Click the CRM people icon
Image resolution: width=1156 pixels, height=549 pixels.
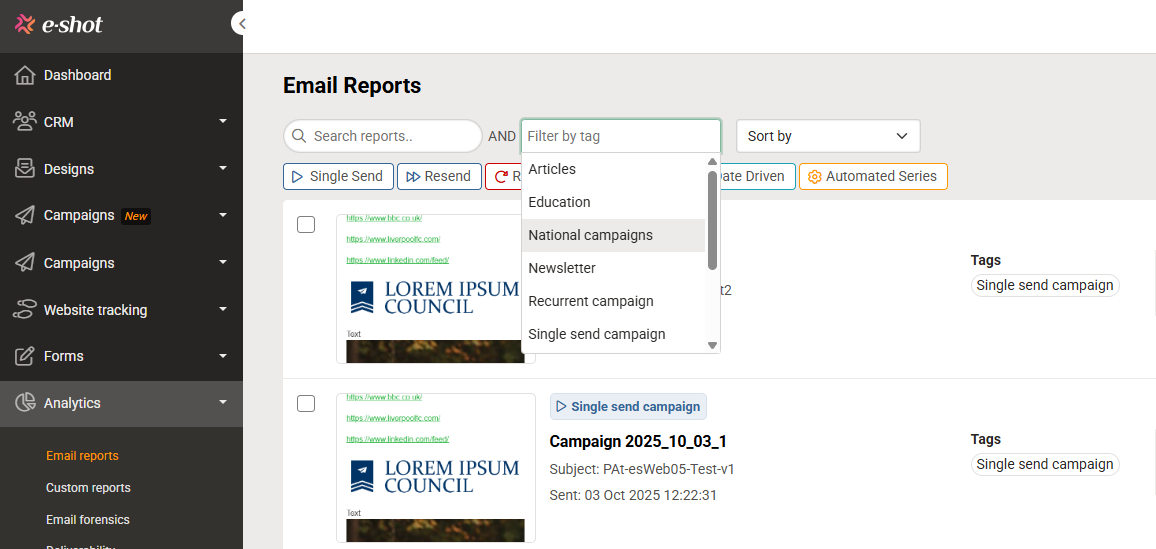[x=25, y=122]
